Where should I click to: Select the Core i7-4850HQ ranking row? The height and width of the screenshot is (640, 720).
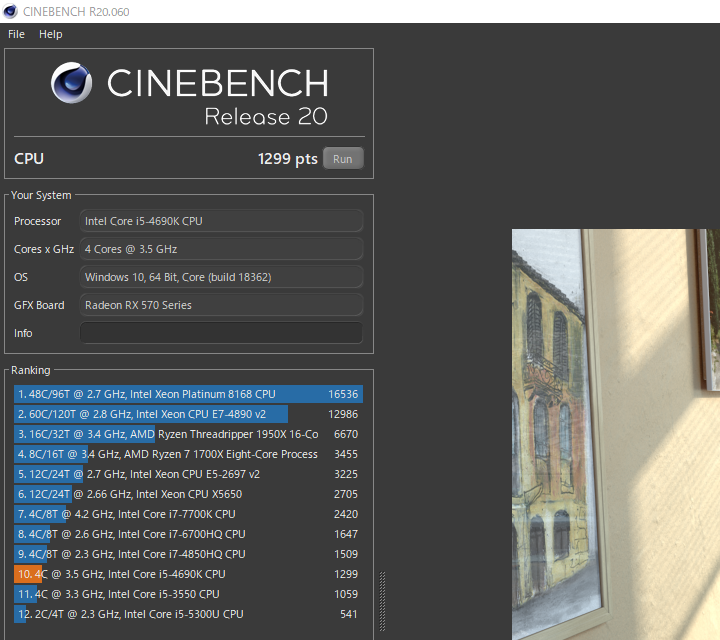[188, 554]
